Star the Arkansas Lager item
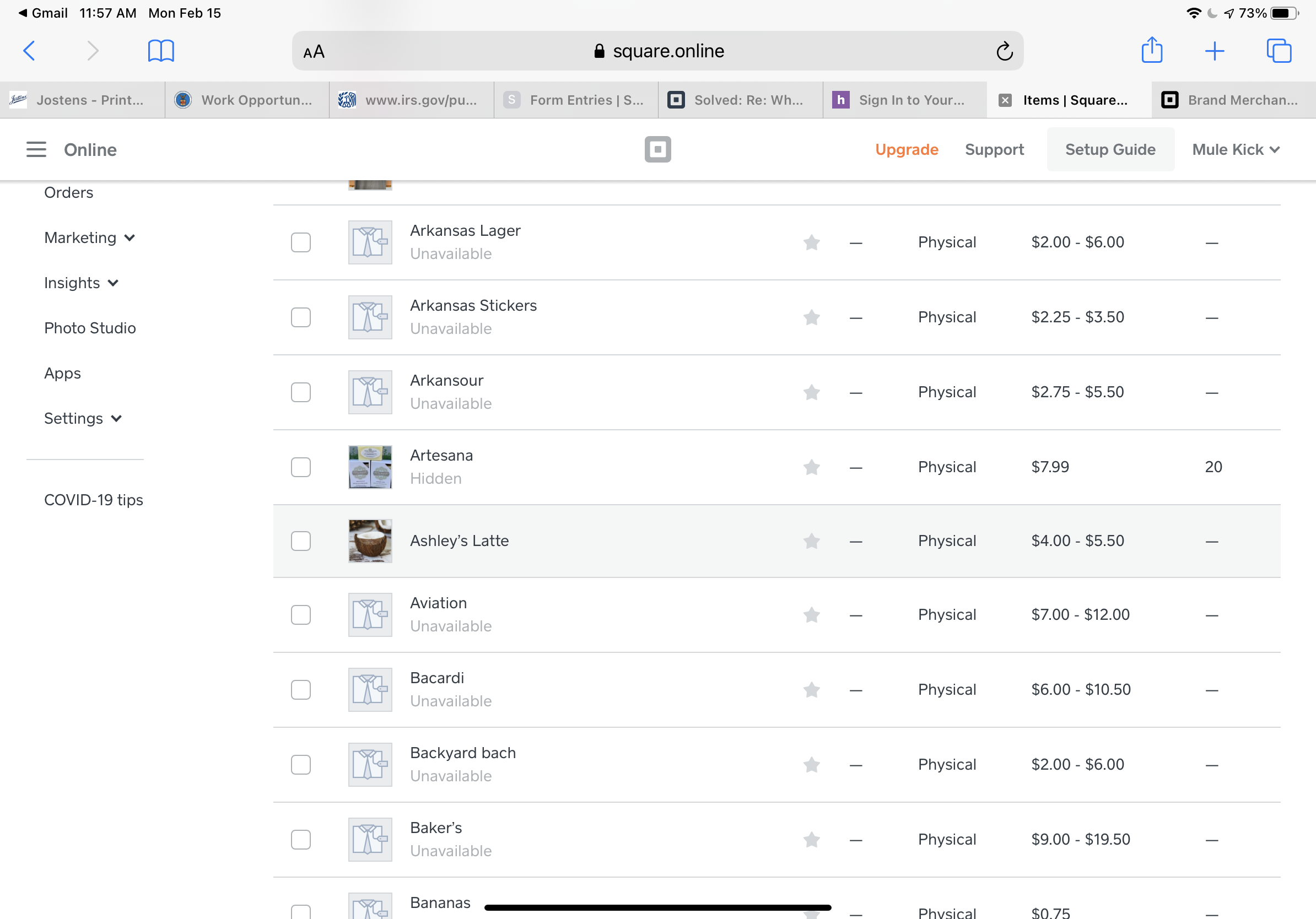 coord(811,242)
